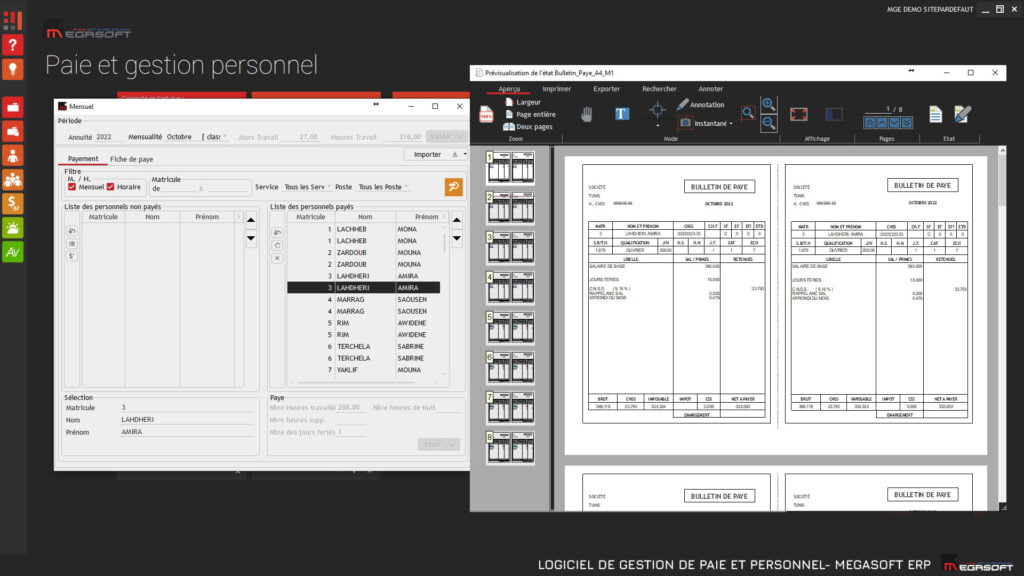Select the crosshair target tool
Screen dimensions: 1024x576
657,110
